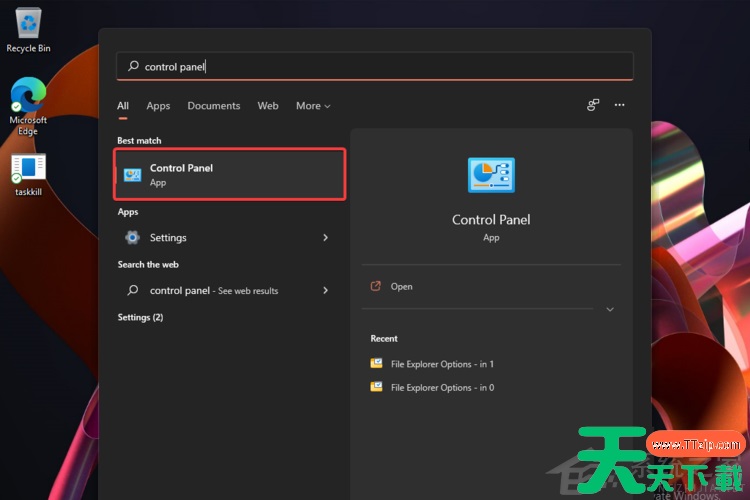Switch to the Documents filter tab
Screen dimensions: 750x500
click(x=214, y=106)
